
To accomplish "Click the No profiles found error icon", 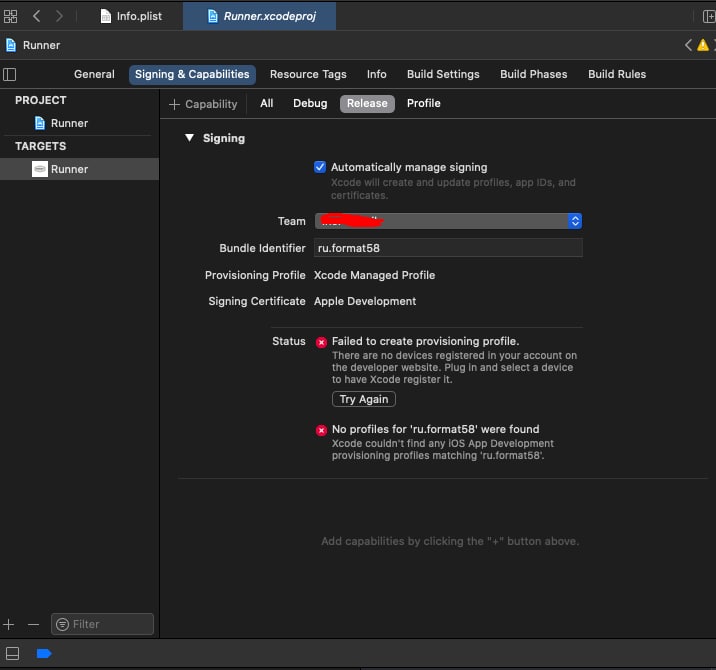I will 321,430.
